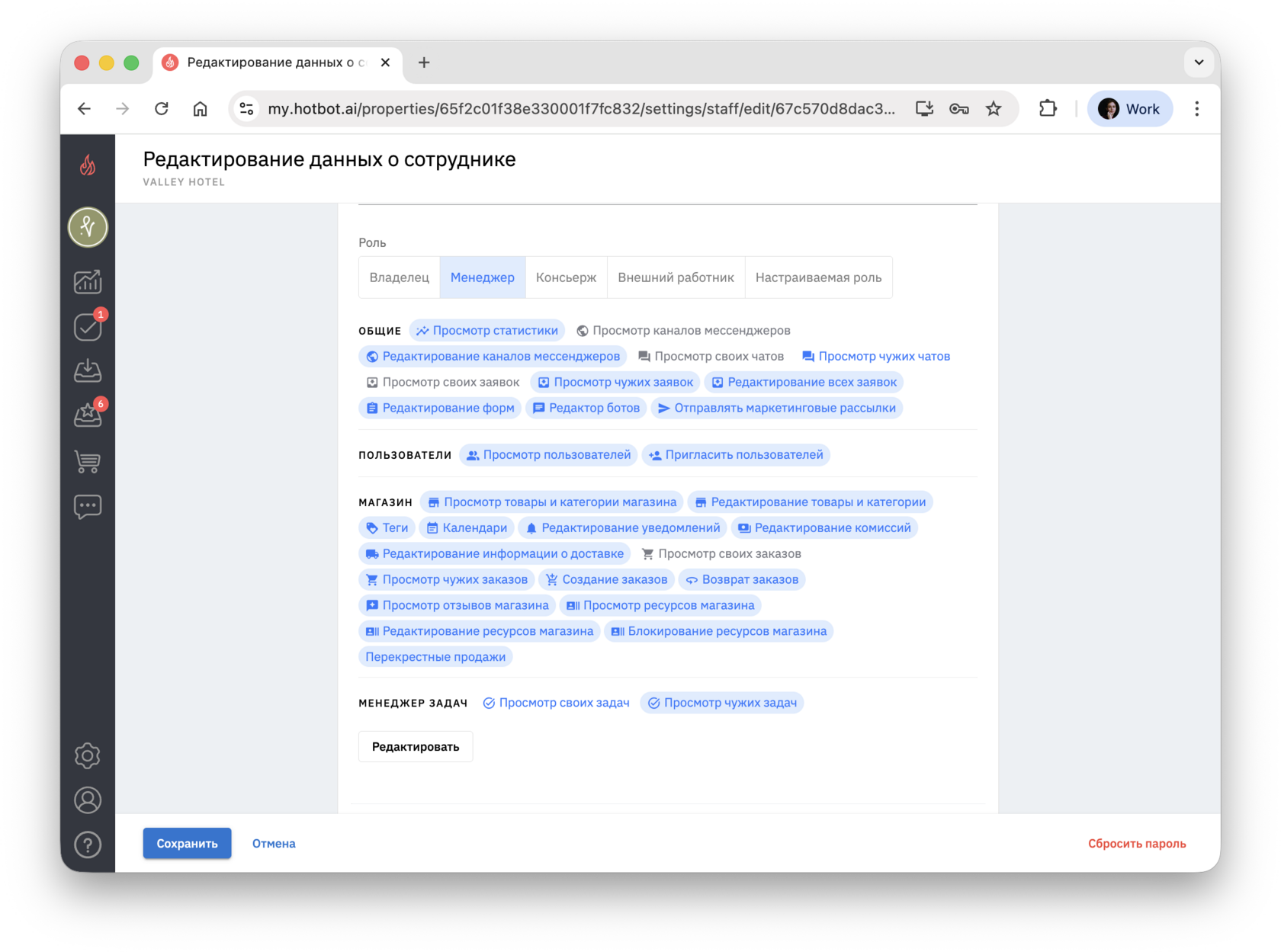
Task: Go back in browser history
Action: click(84, 109)
